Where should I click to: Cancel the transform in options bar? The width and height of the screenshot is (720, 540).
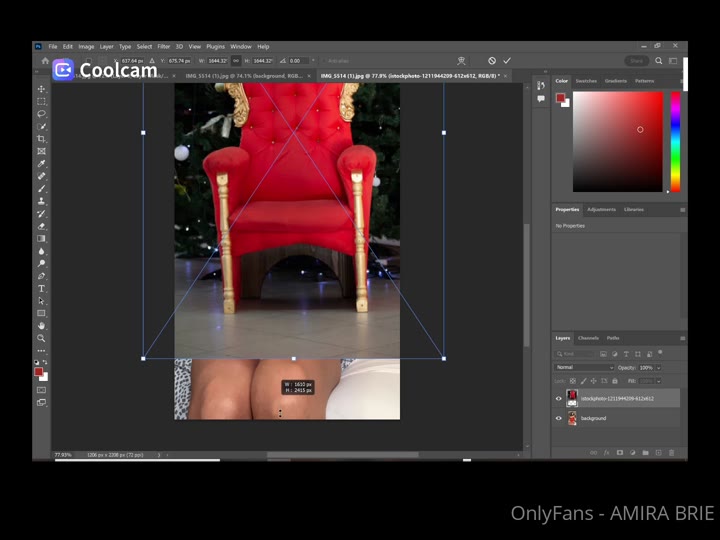coord(492,61)
